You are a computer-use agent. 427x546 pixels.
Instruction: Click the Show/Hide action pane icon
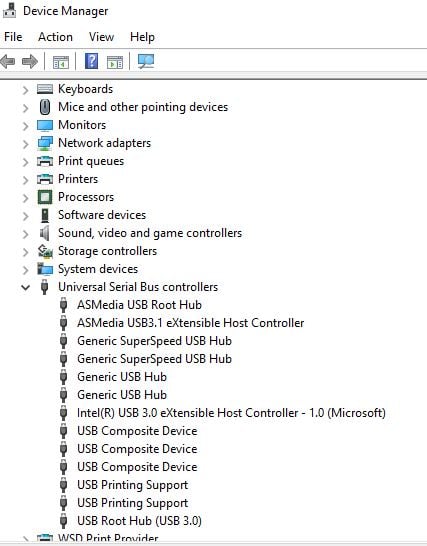(x=115, y=62)
